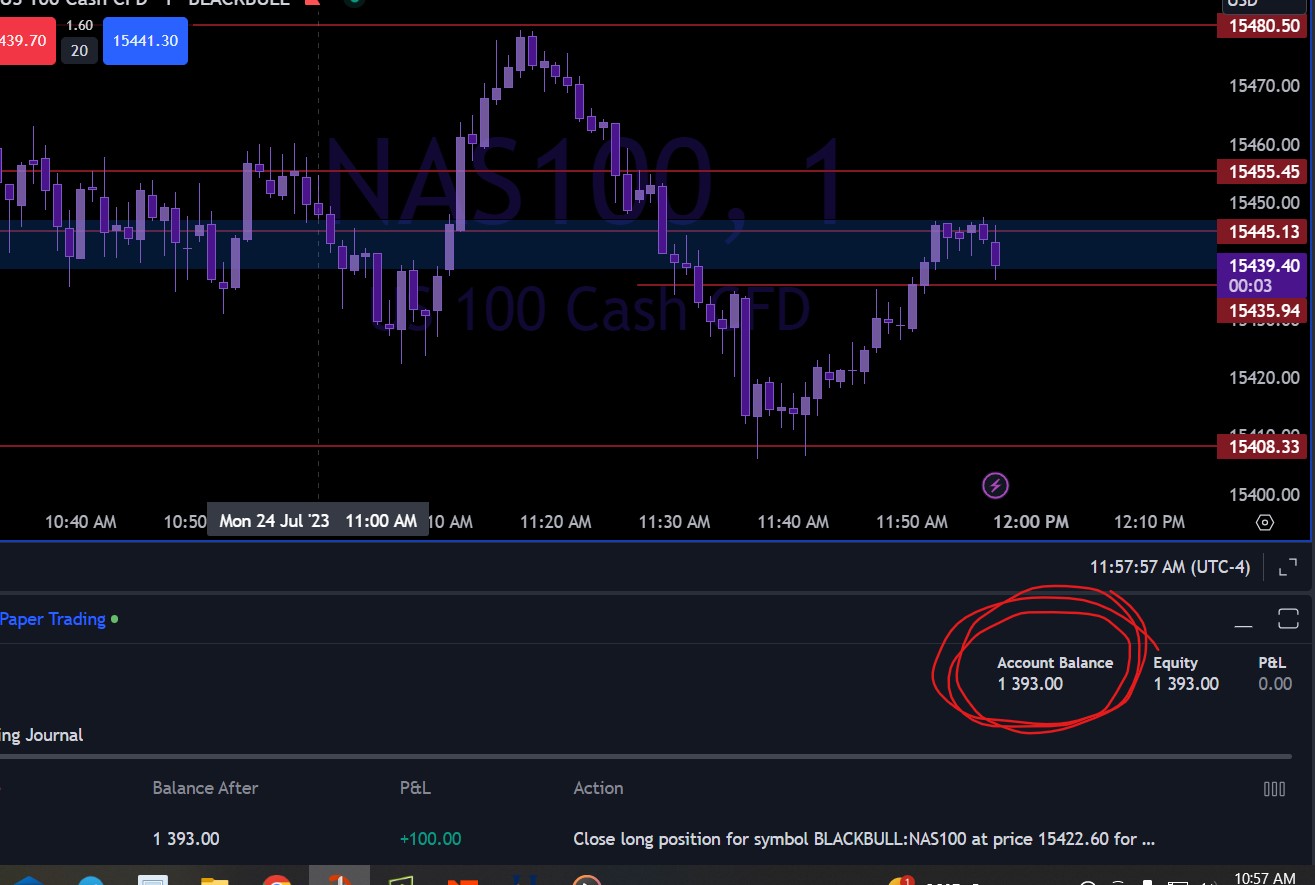Image resolution: width=1315 pixels, height=885 pixels.
Task: Edit the order quantity field showing 20
Action: (x=79, y=50)
